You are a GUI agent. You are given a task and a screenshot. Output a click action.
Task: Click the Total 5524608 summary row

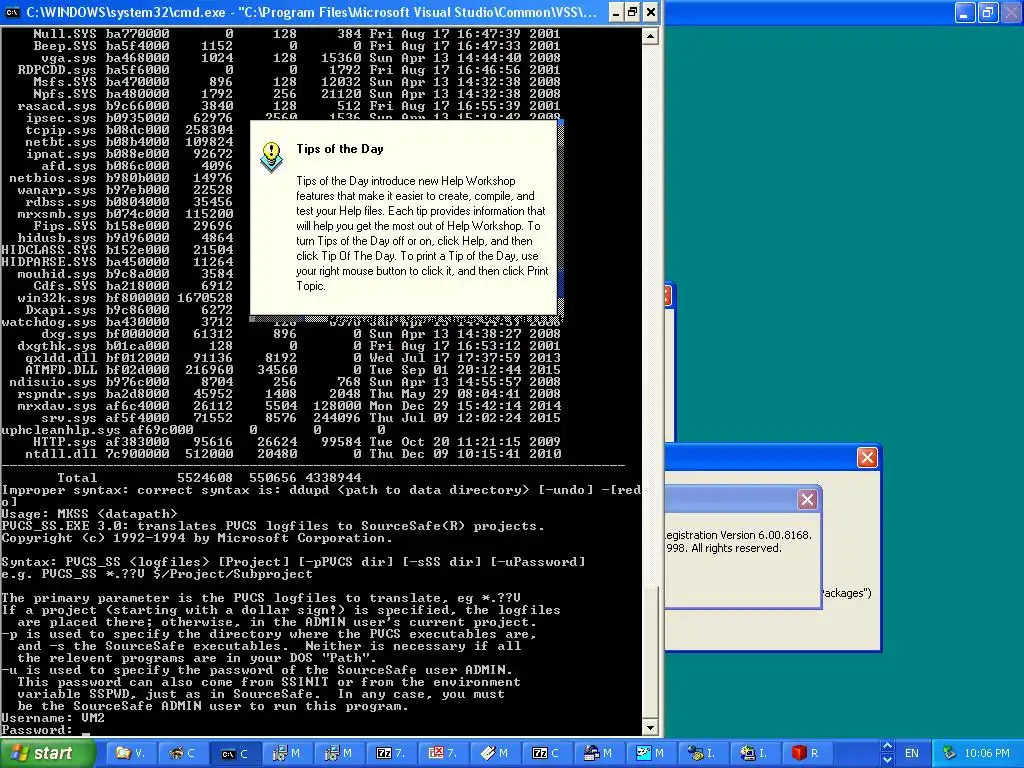[209, 478]
